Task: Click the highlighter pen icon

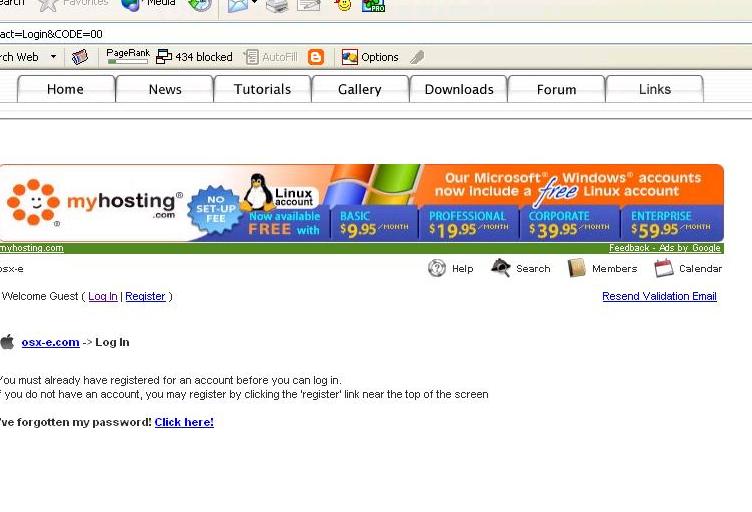Action: coord(417,57)
